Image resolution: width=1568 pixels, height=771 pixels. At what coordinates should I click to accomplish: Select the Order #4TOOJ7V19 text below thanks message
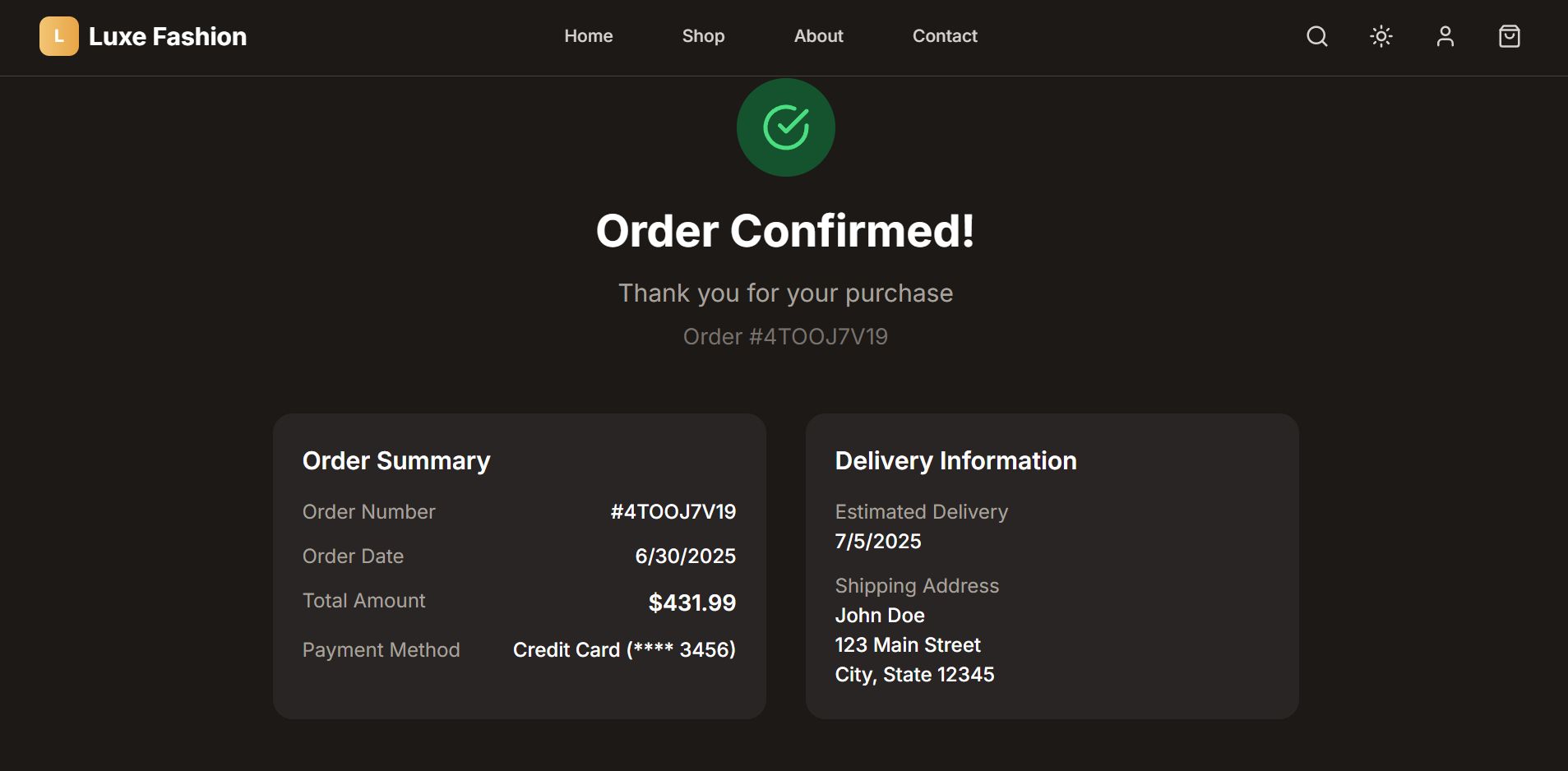point(785,337)
